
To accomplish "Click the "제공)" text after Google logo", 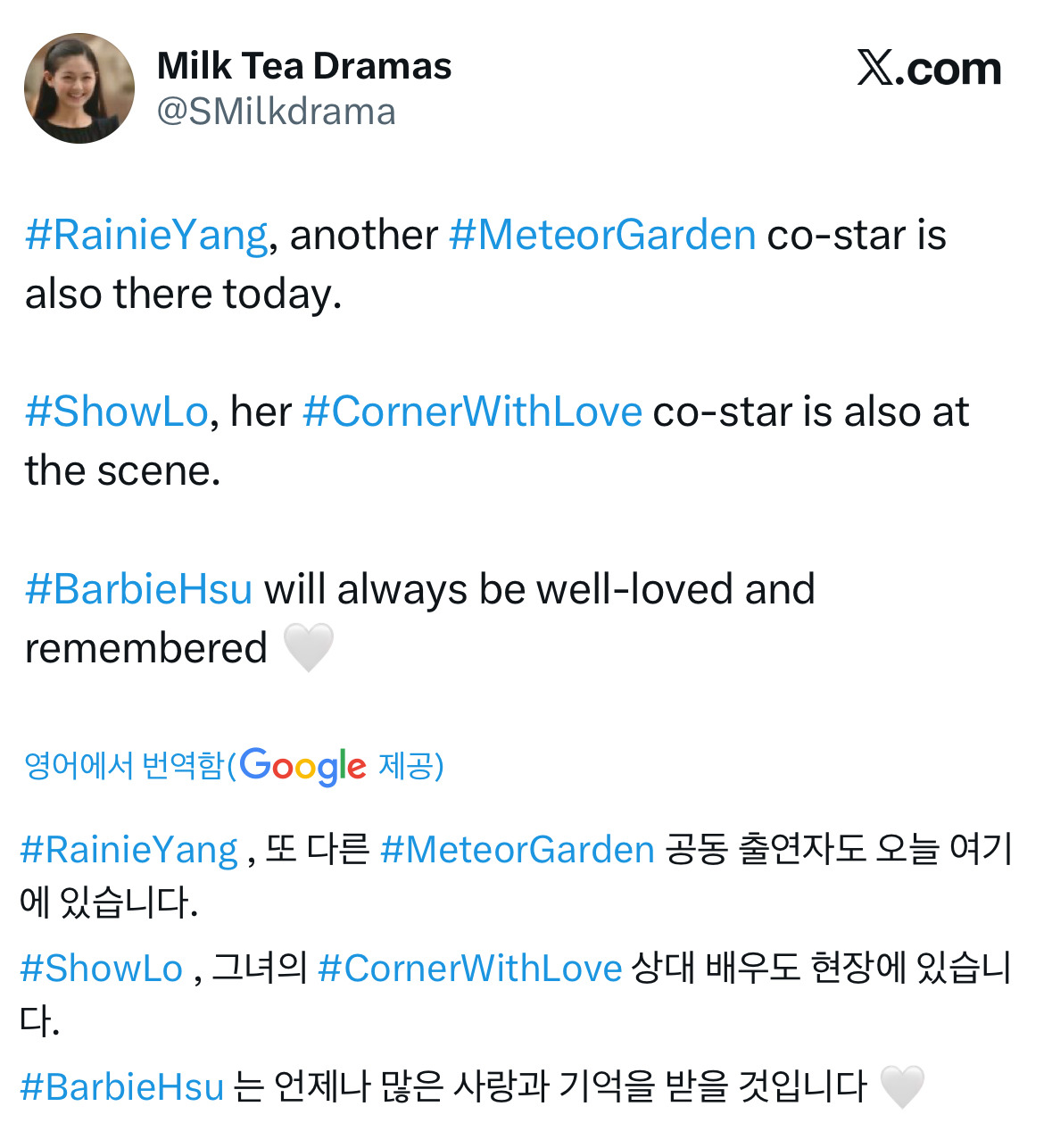I will tap(411, 766).
